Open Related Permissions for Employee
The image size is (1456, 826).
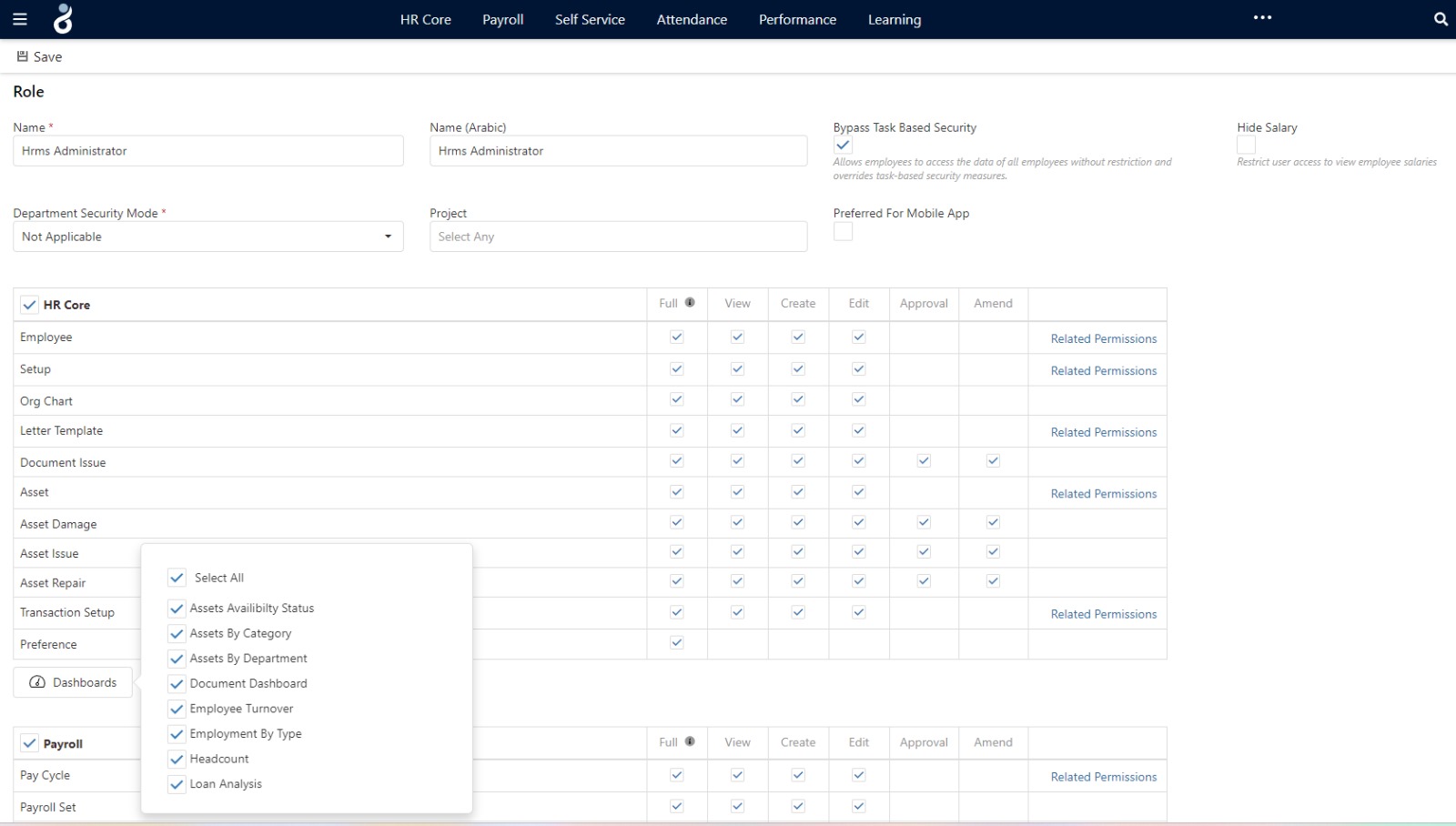[x=1103, y=338]
